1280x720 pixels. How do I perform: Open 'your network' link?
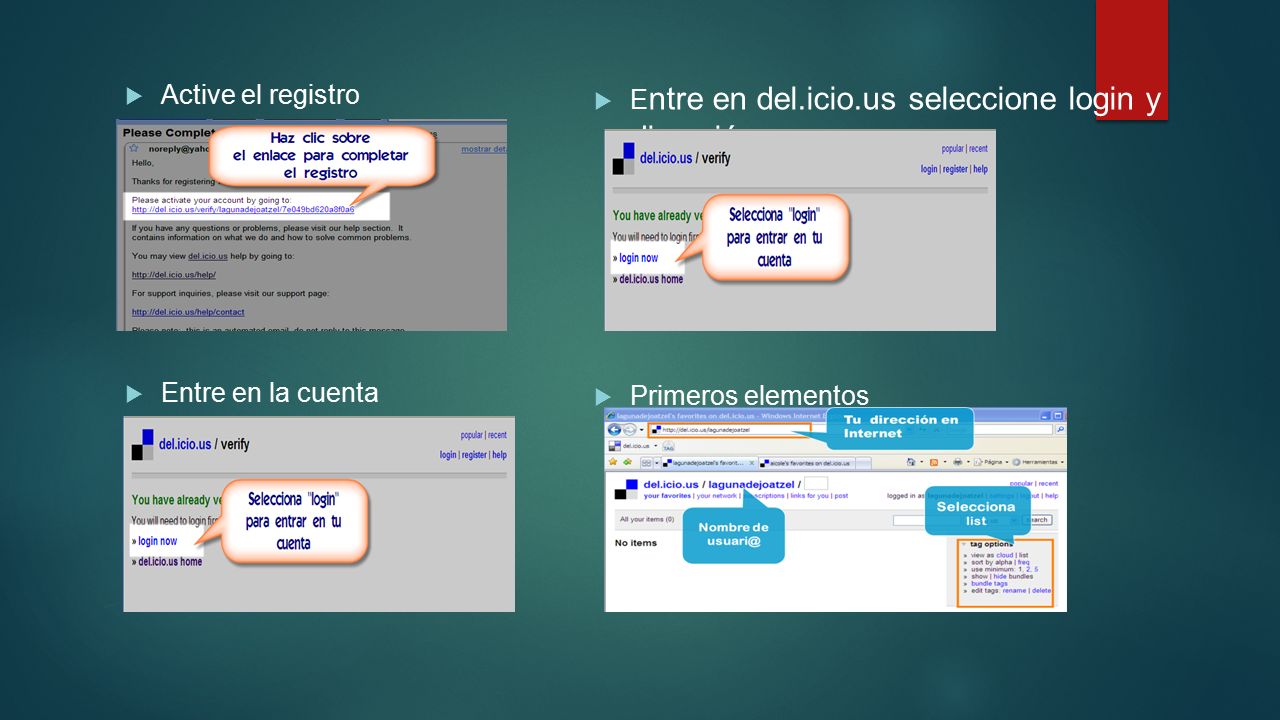[x=716, y=496]
